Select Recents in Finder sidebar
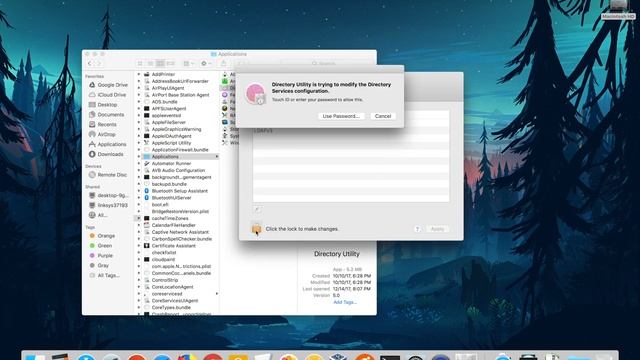 (102, 124)
